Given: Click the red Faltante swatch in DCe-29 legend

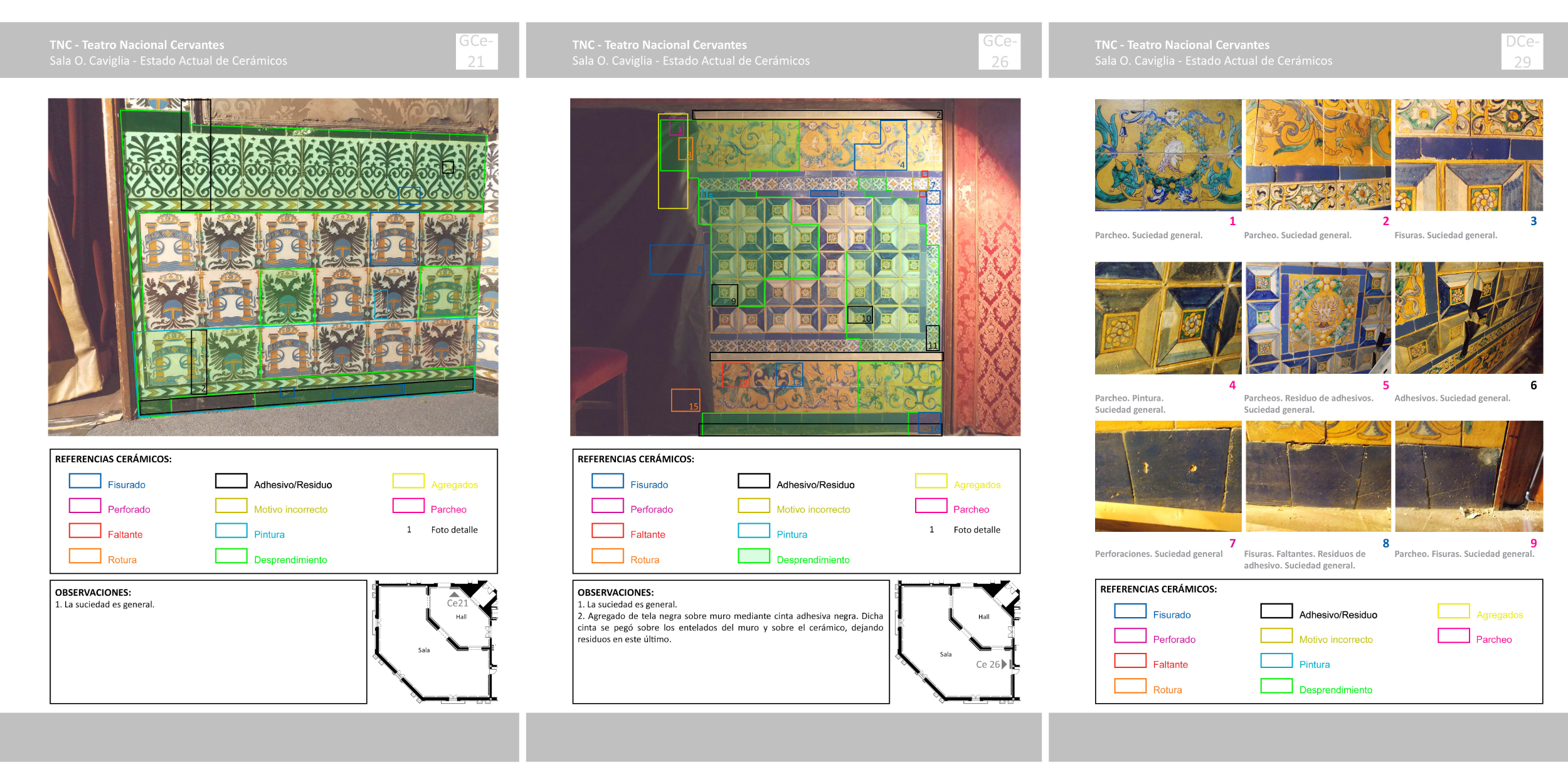Looking at the screenshot, I should tap(1130, 660).
